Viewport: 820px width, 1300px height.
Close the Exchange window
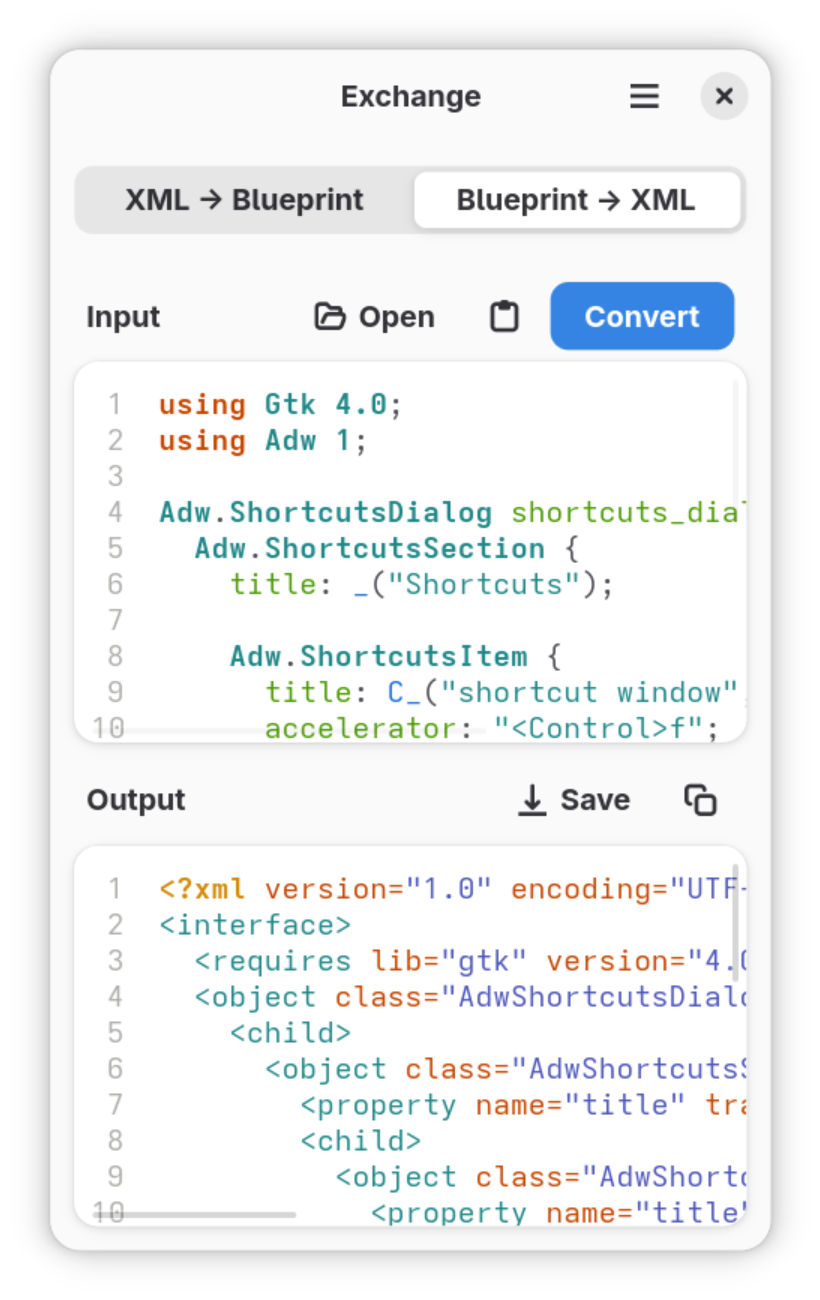coord(724,96)
